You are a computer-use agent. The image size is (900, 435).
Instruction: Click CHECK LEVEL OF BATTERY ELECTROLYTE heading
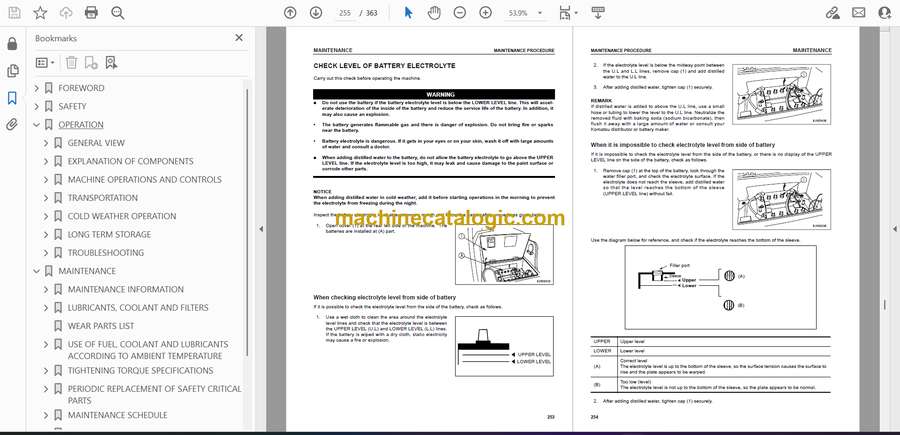click(x=384, y=66)
